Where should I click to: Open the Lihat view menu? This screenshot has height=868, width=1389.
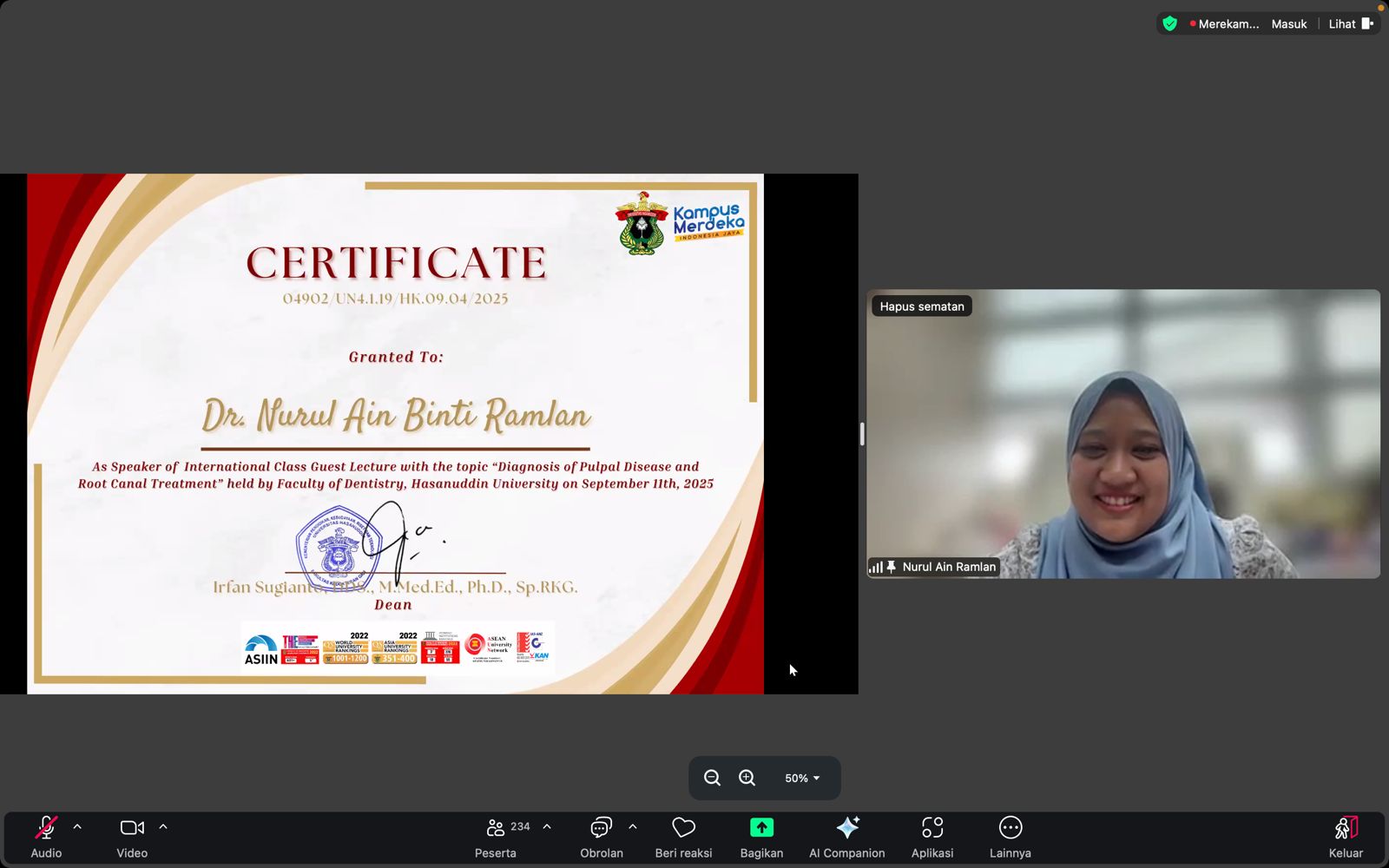(1351, 24)
